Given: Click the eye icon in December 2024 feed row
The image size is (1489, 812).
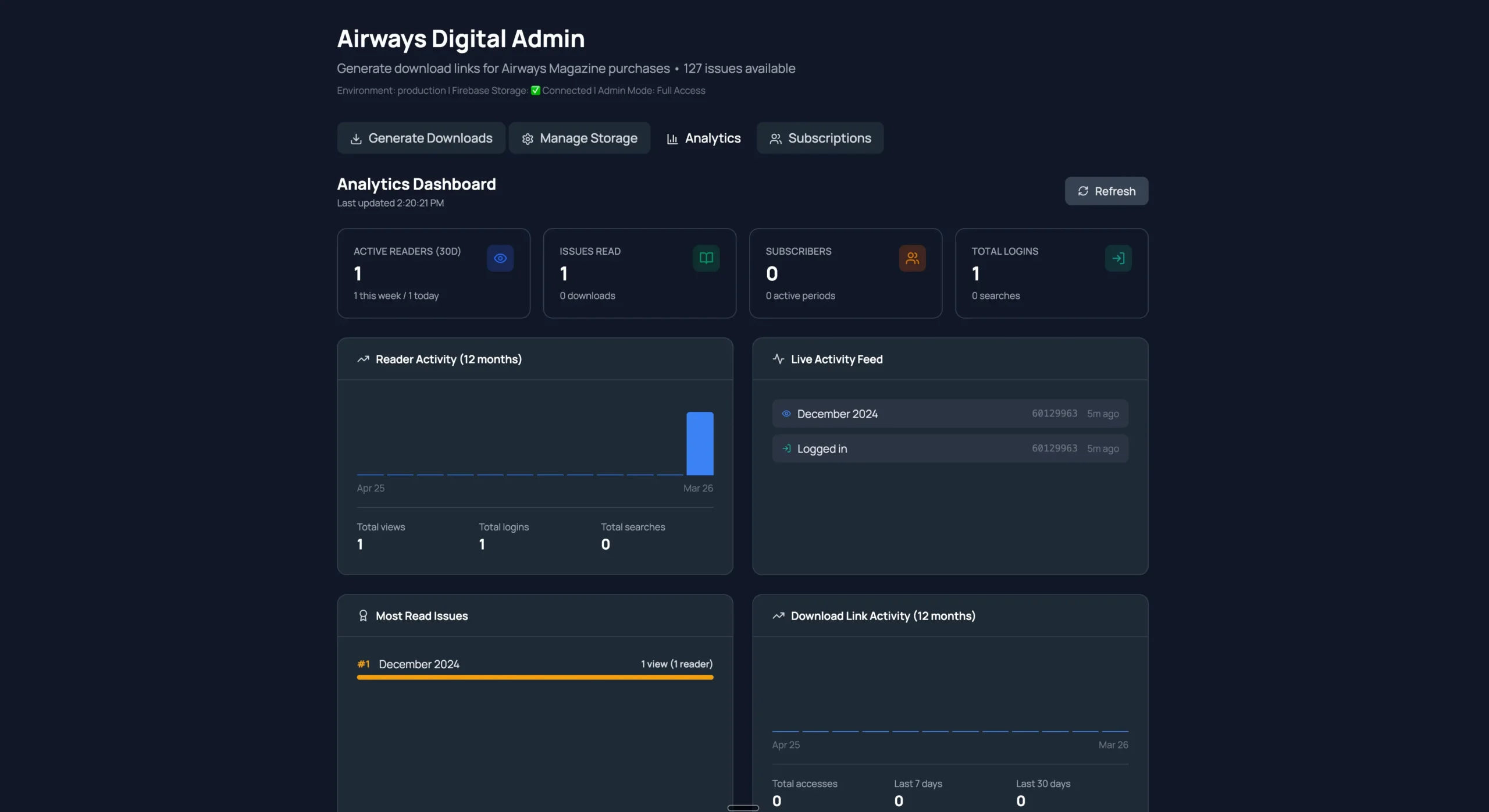Looking at the screenshot, I should (x=786, y=414).
